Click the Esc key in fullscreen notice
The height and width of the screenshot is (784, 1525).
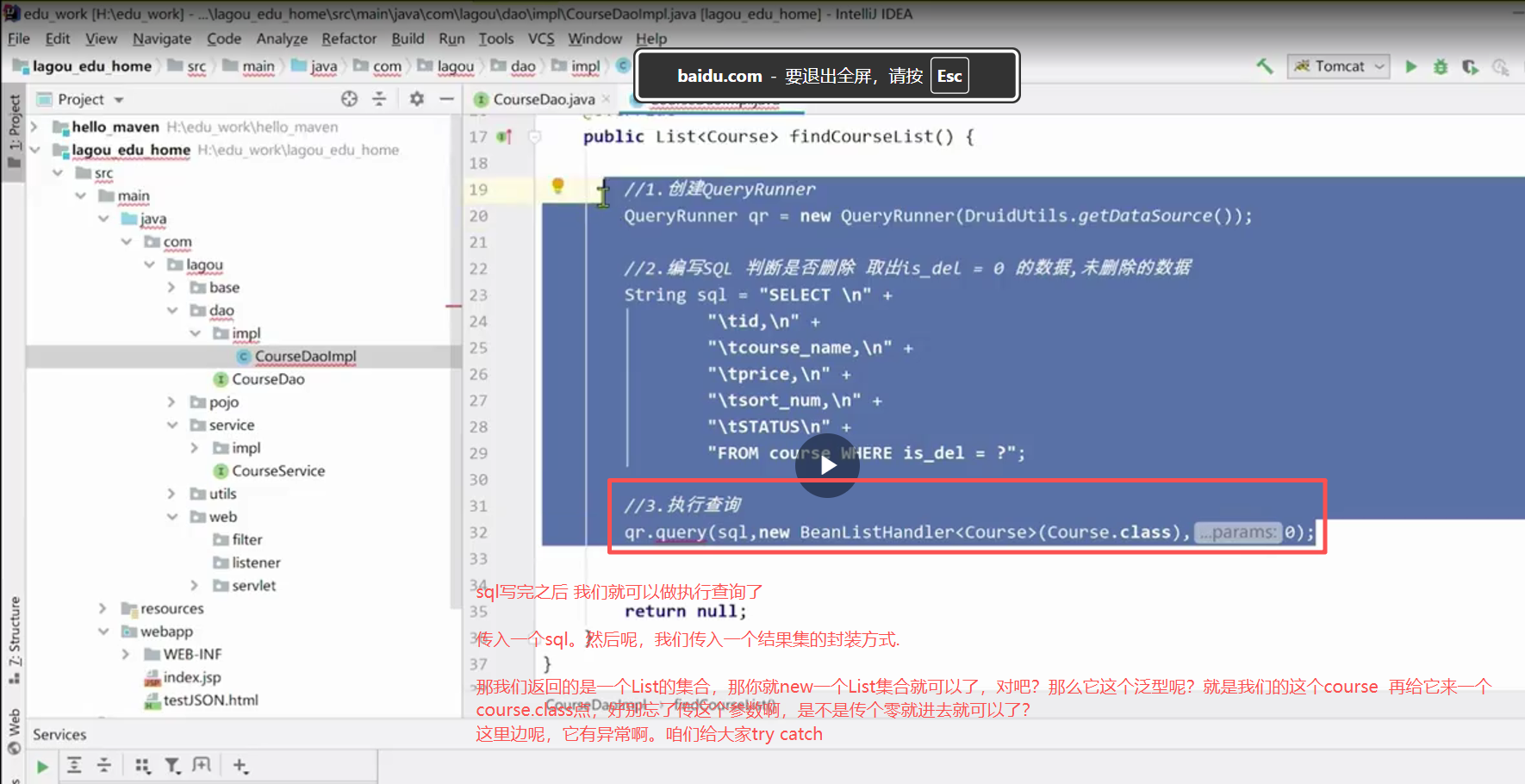[949, 76]
